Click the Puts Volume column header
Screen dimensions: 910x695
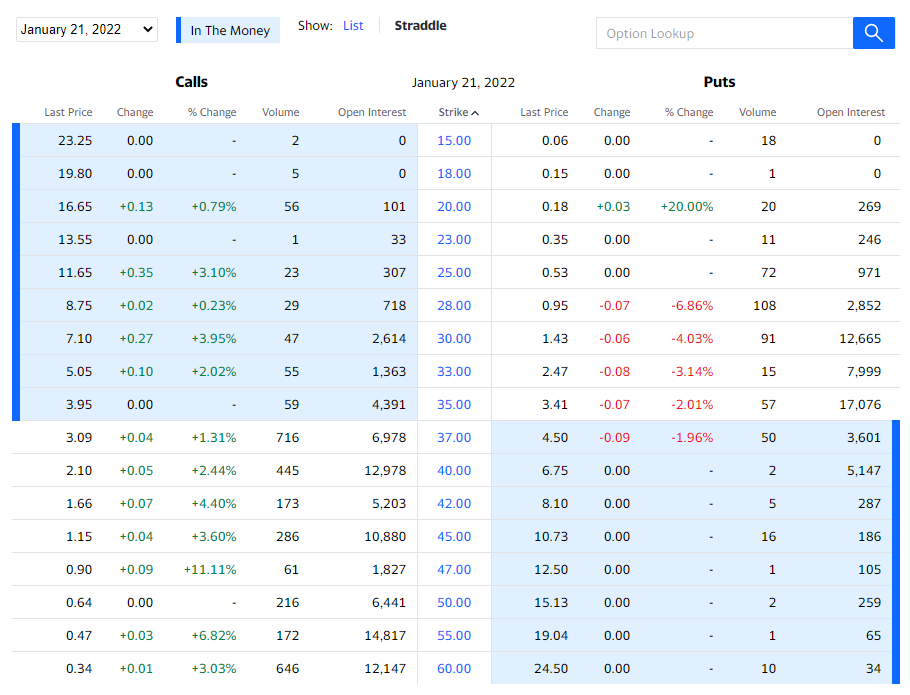757,113
